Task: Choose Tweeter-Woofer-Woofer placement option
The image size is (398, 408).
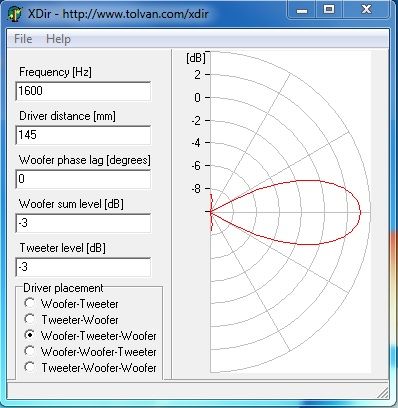Action: click(90, 368)
